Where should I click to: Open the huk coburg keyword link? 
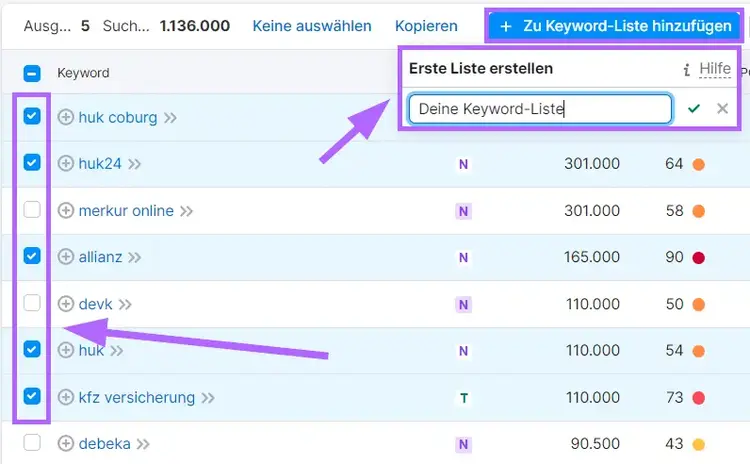coord(118,118)
